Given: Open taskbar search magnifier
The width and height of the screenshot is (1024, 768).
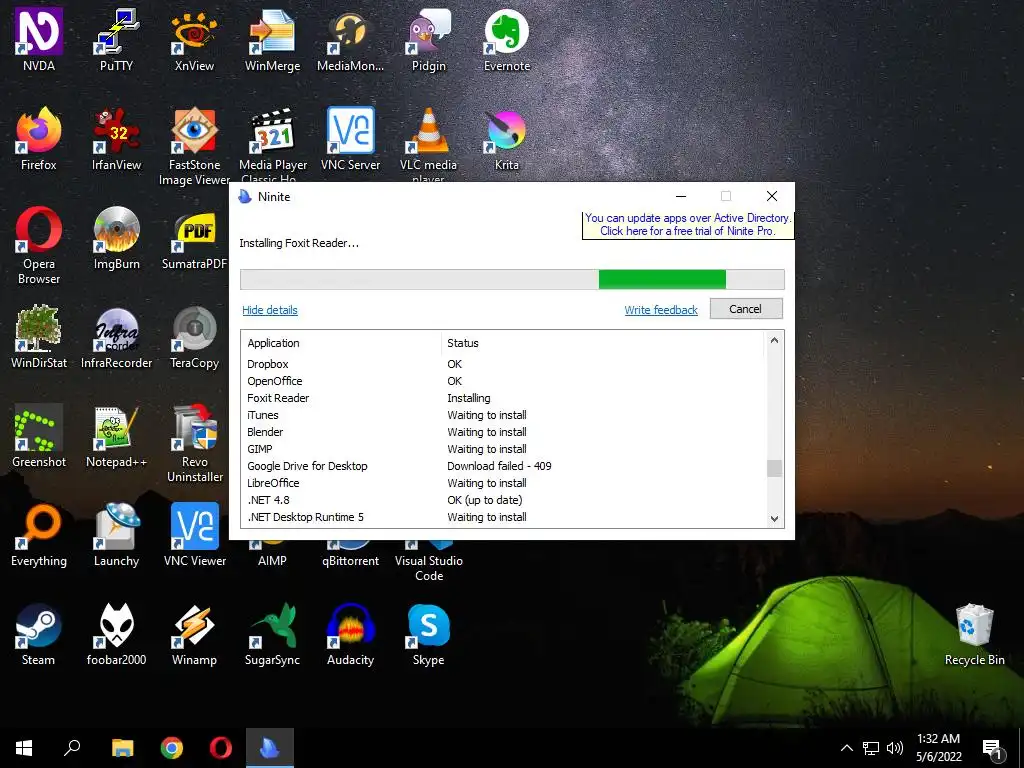Looking at the screenshot, I should point(72,748).
